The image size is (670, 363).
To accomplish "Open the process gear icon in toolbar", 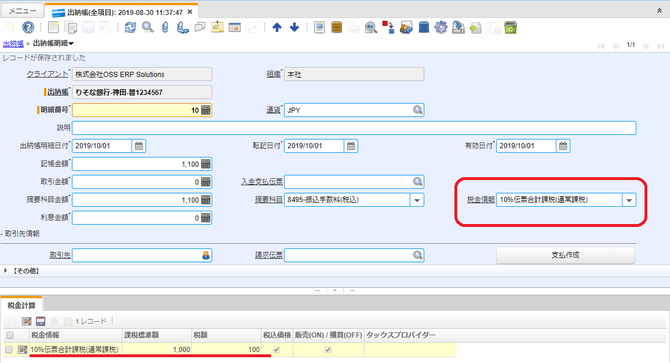I will coord(441,28).
